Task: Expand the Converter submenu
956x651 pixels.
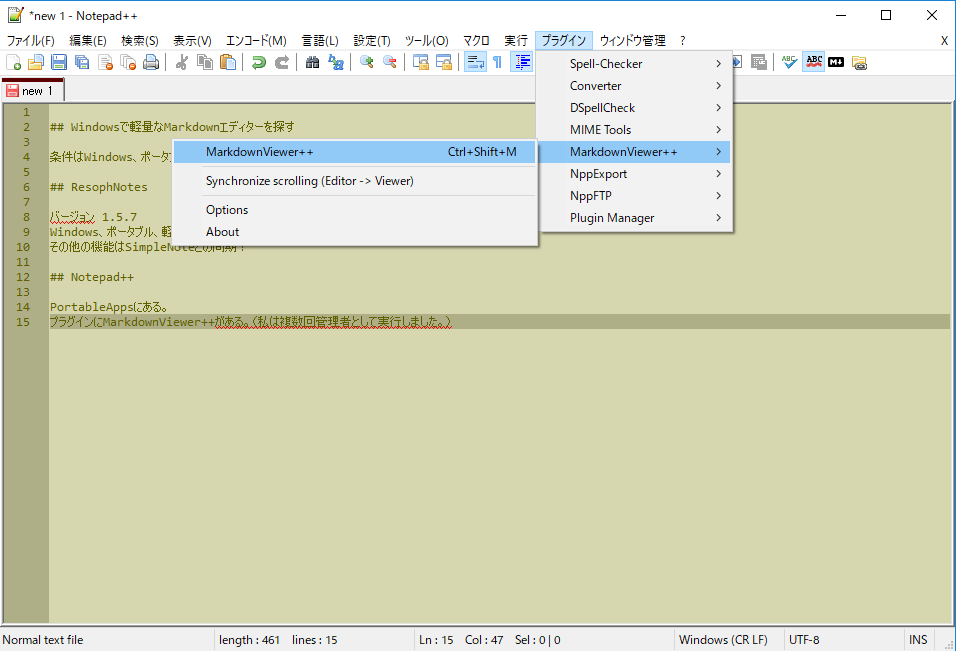Action: coord(634,85)
